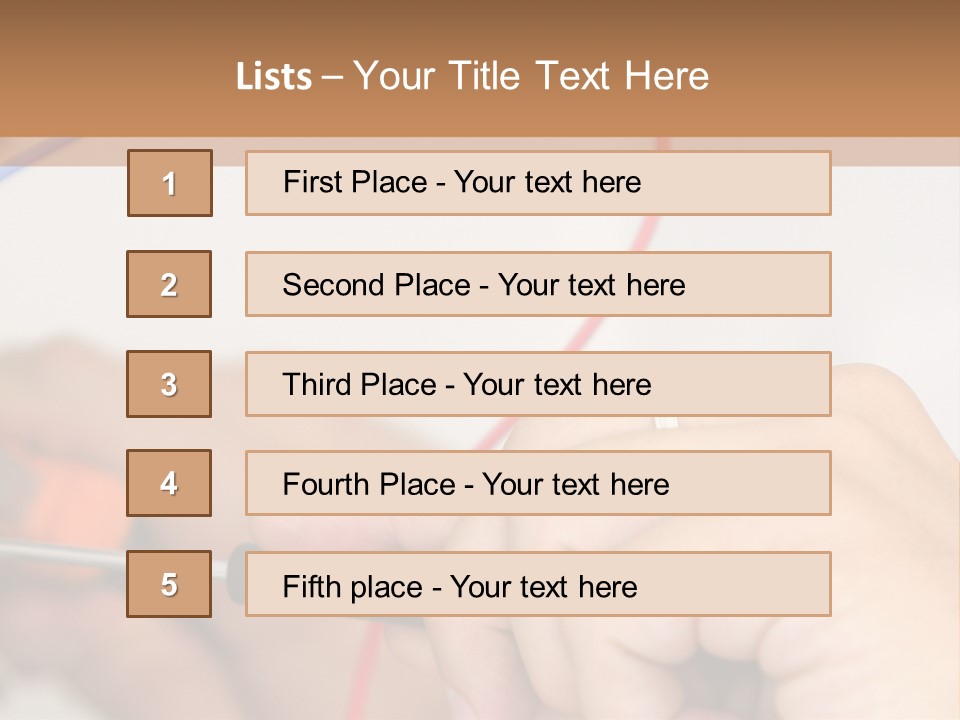960x720 pixels.
Task: Click 'Your text here' in the Third Place row
Action: pyautogui.click(x=557, y=385)
